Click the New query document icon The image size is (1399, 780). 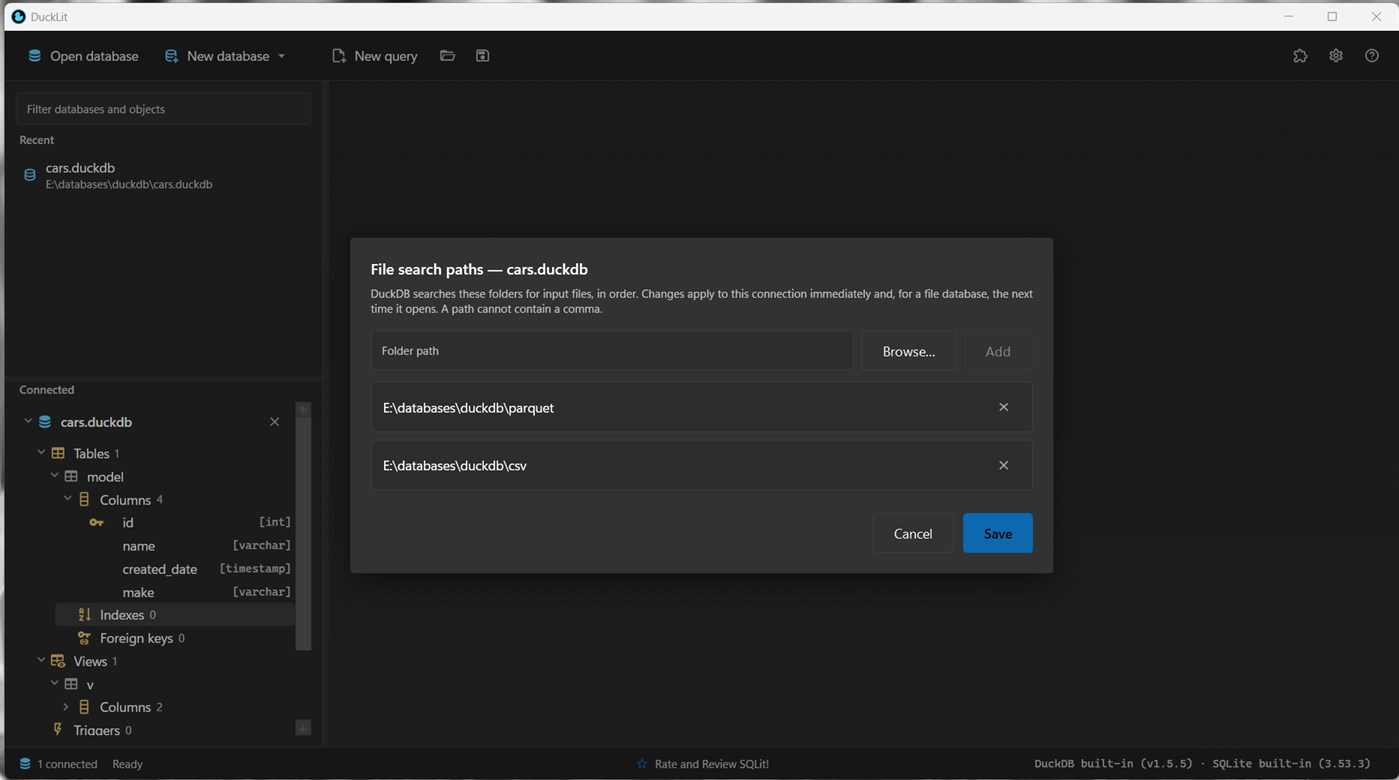[339, 56]
